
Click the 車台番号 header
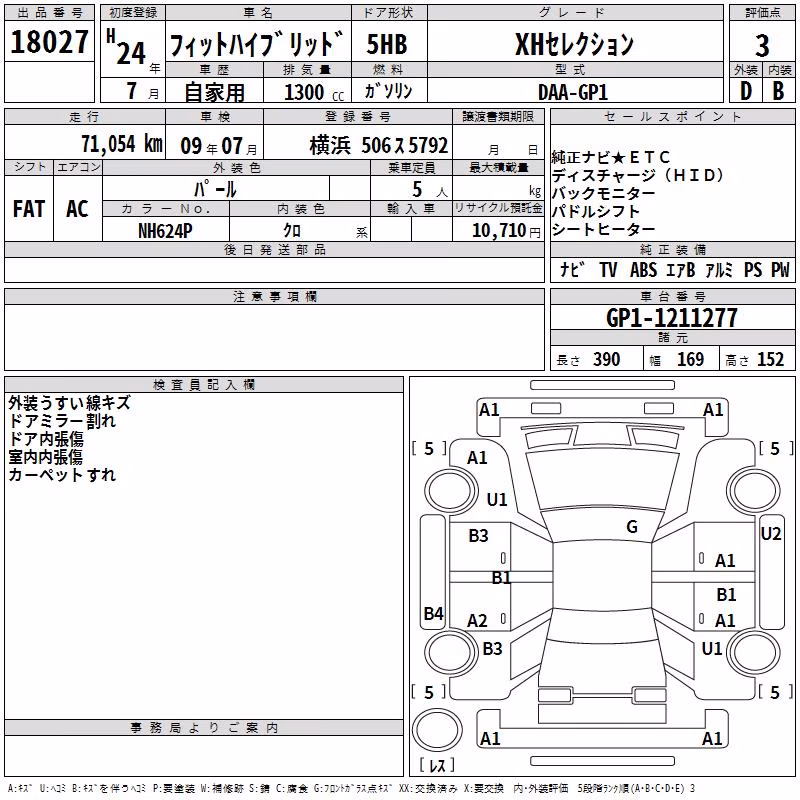tap(672, 296)
